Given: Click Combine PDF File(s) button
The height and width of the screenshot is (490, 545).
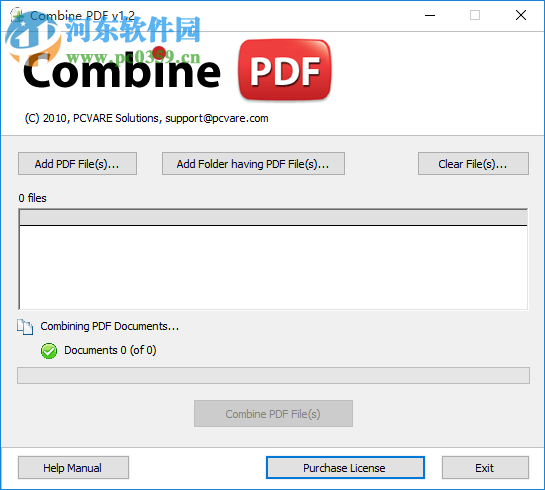Looking at the screenshot, I should [273, 414].
